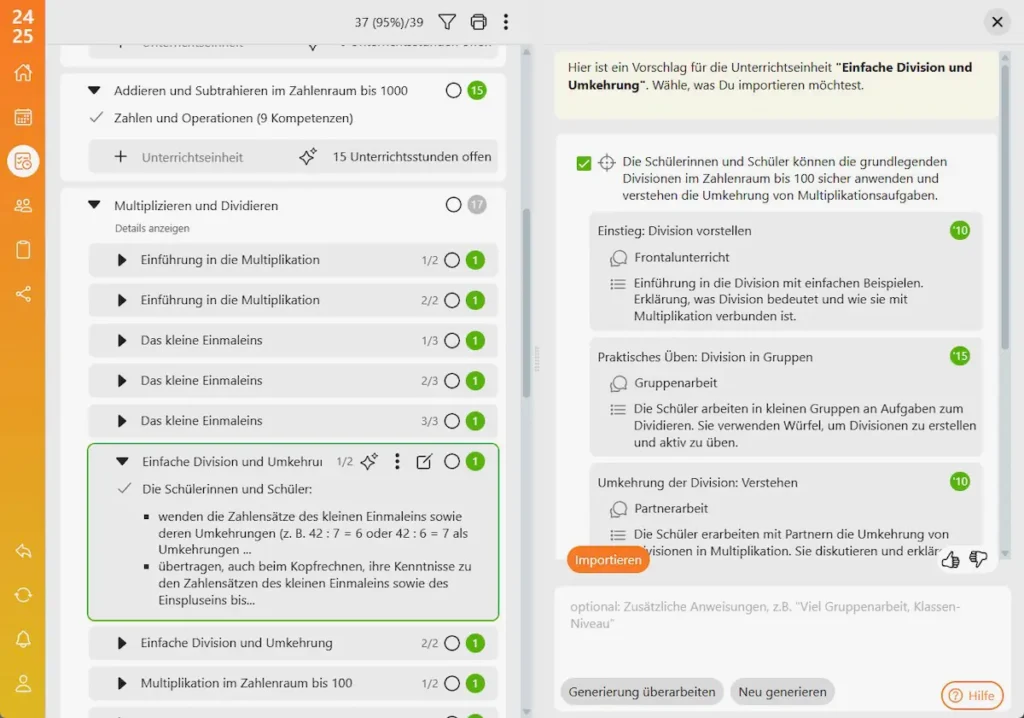Click the share icon in sidebar
This screenshot has height=718, width=1024.
click(x=23, y=294)
